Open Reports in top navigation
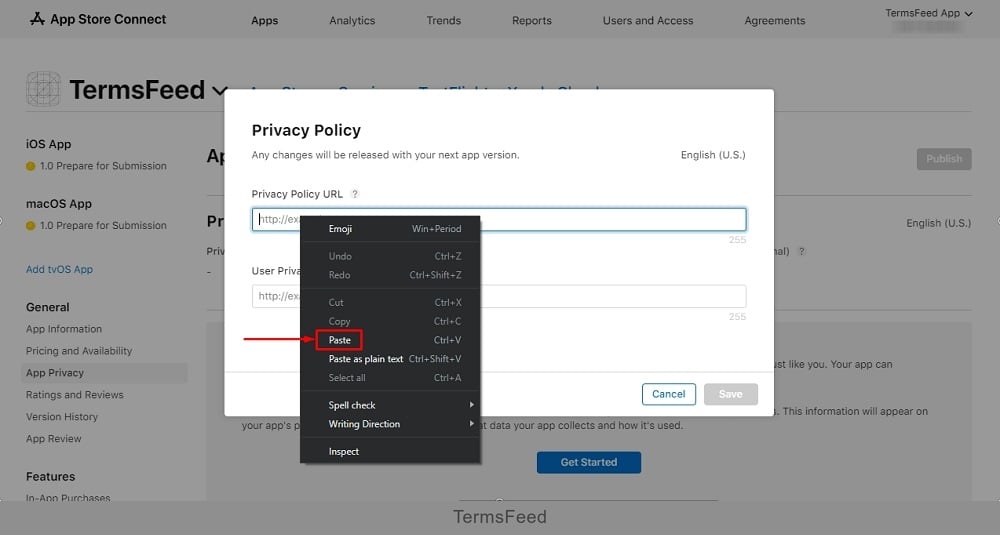Viewport: 1000px width, 535px height. click(x=532, y=20)
